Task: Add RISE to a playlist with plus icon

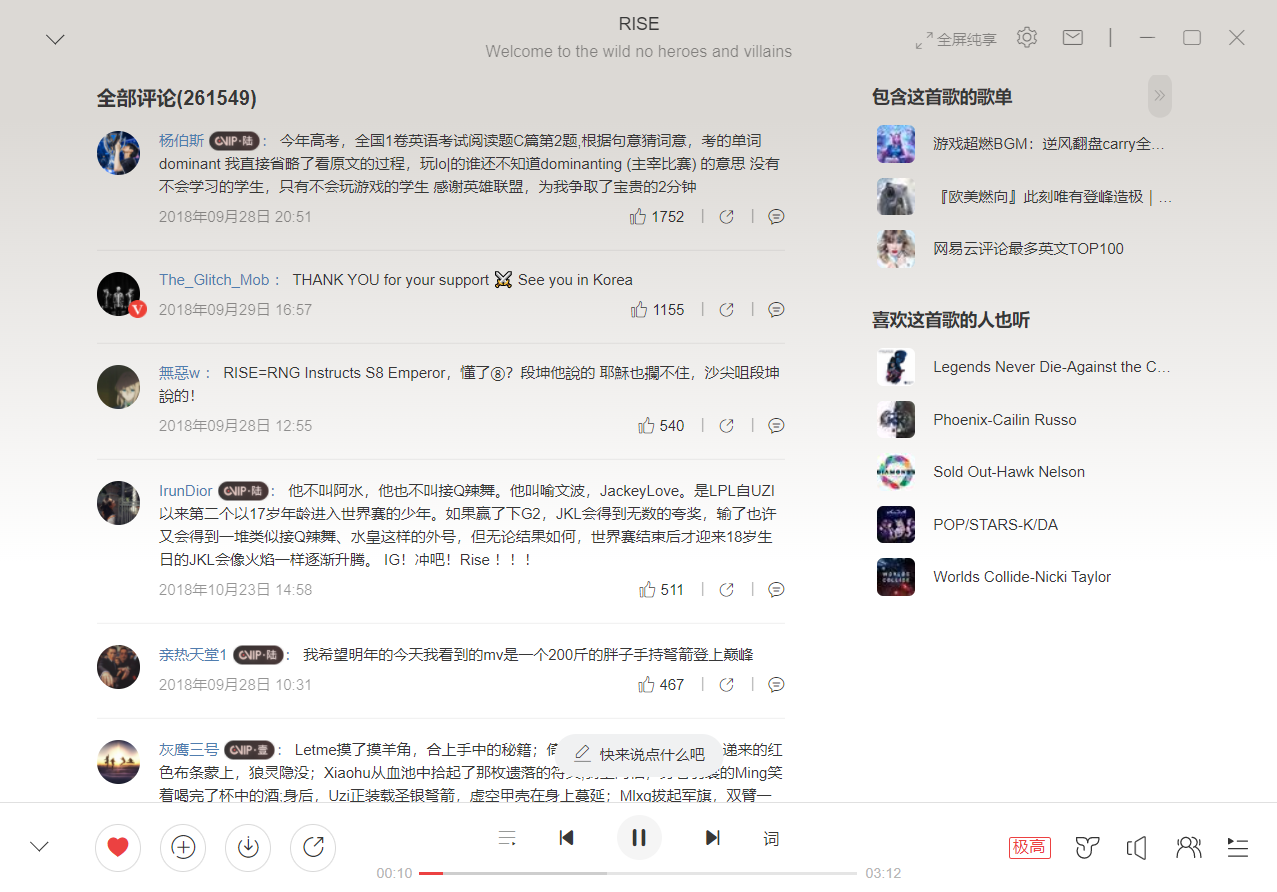Action: (182, 847)
